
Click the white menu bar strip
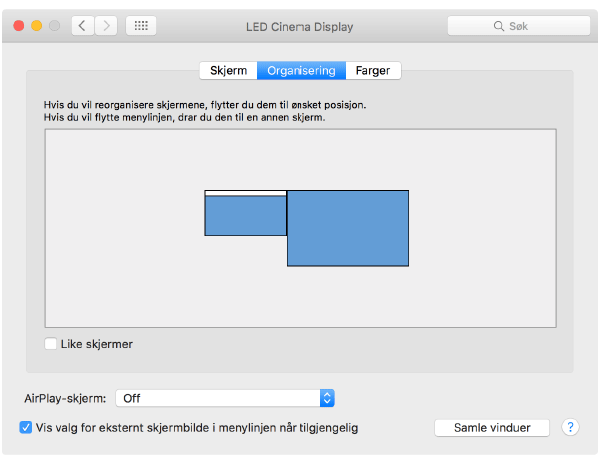pyautogui.click(x=245, y=192)
